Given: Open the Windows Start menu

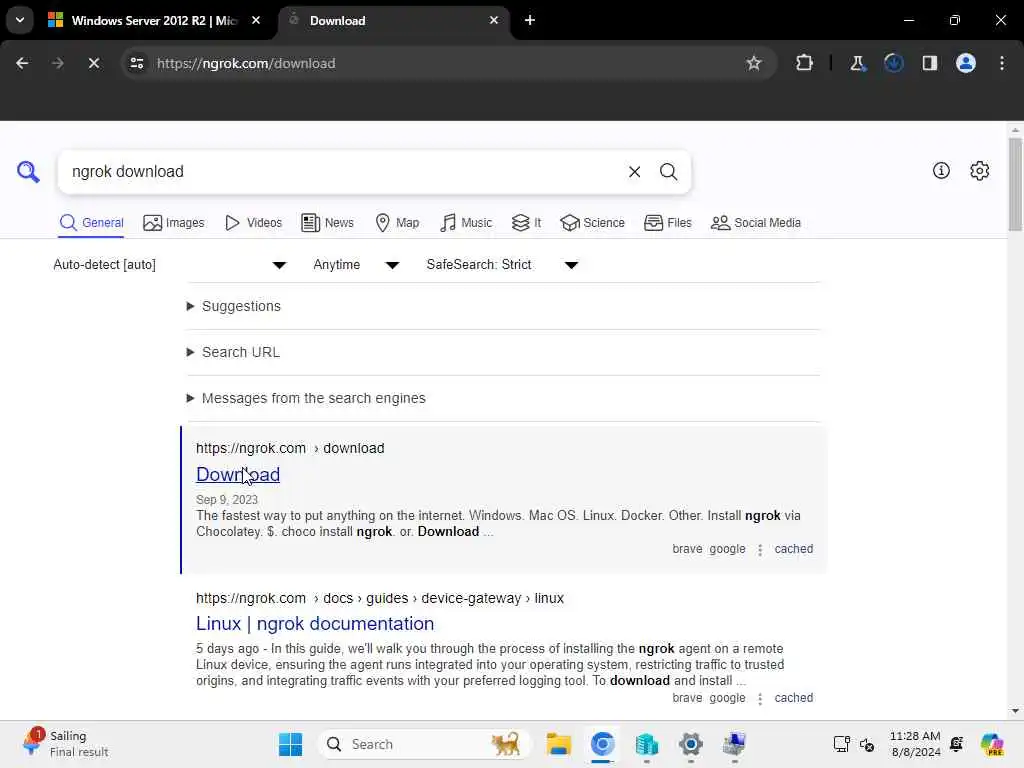Looking at the screenshot, I should click(291, 744).
